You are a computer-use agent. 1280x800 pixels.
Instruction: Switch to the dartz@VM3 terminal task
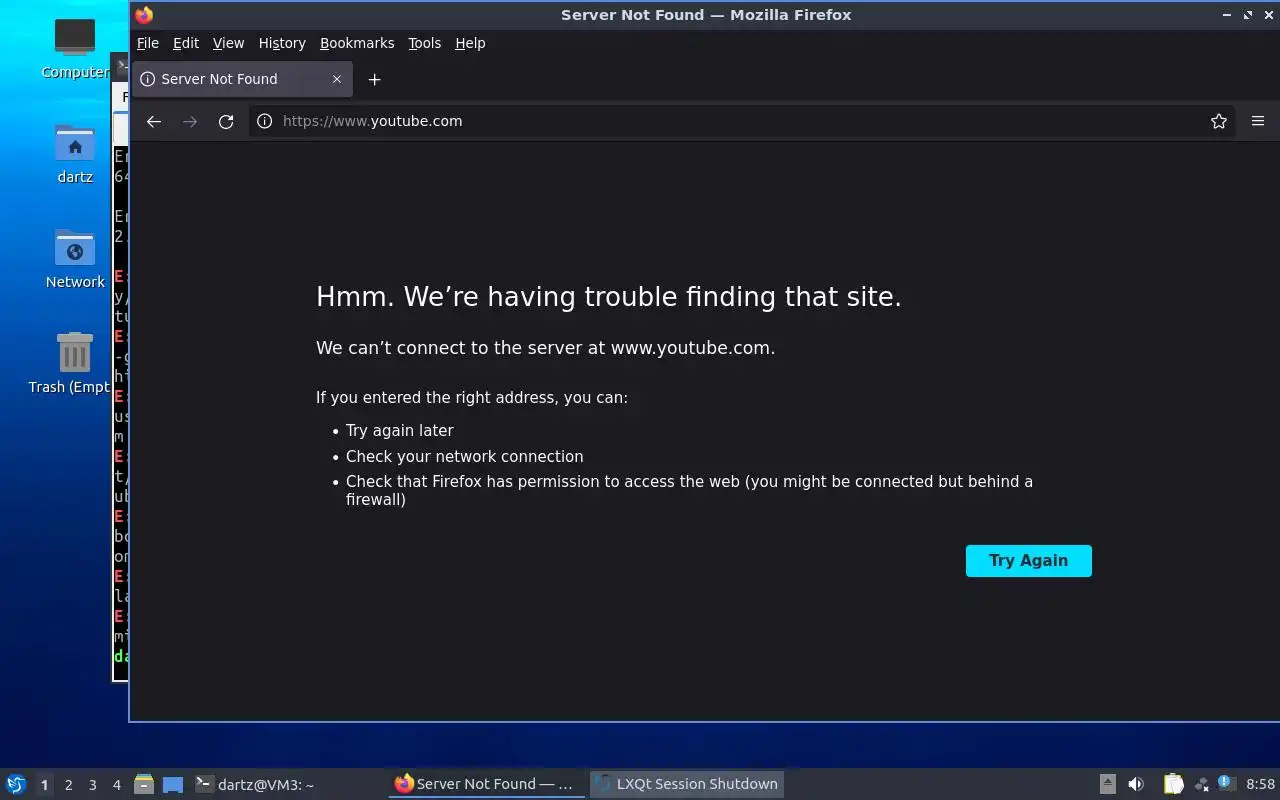pos(289,784)
